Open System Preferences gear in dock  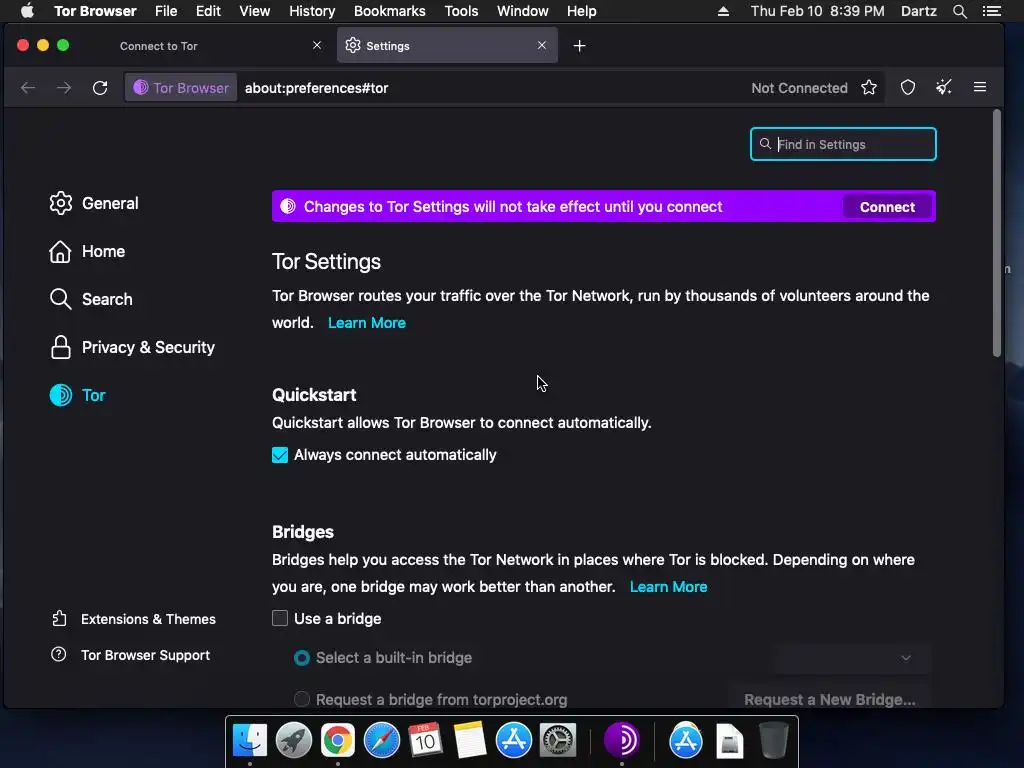[557, 741]
